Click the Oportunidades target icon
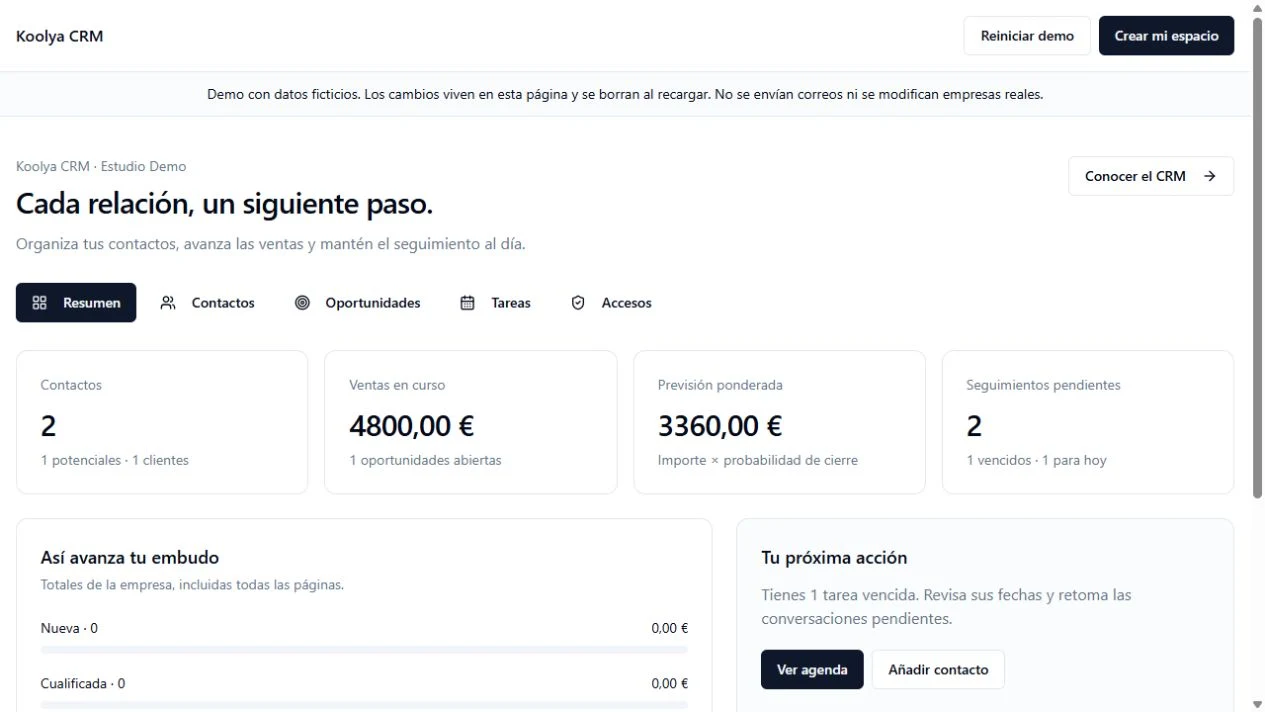 coord(302,303)
